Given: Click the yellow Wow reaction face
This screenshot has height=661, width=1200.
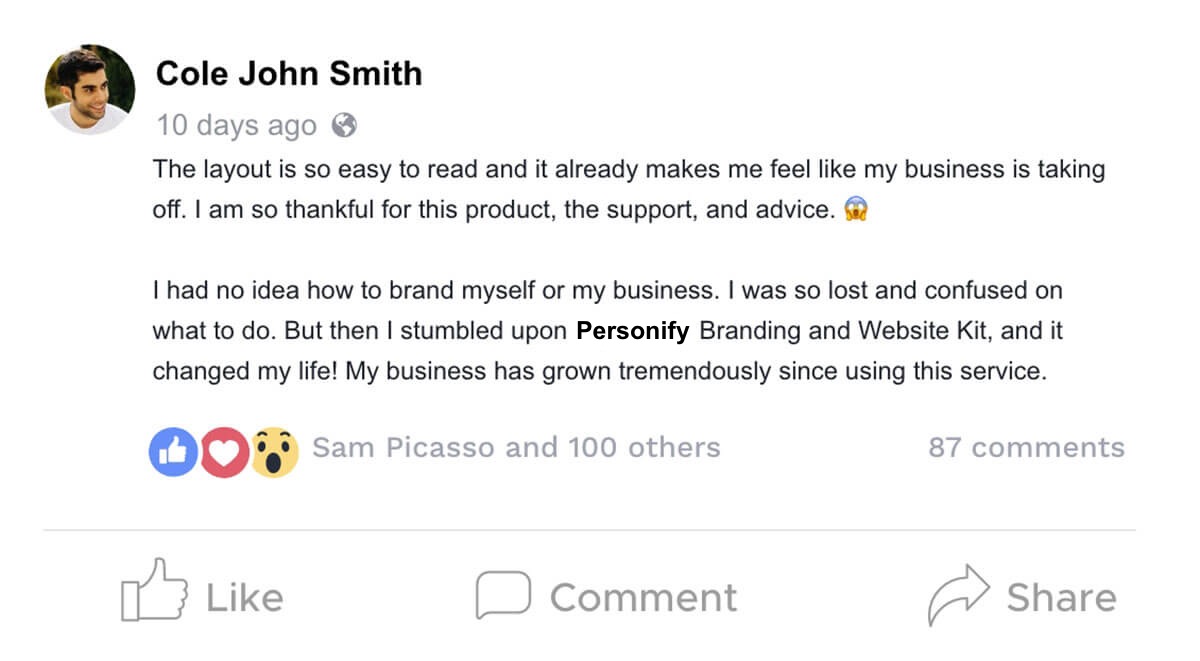Looking at the screenshot, I should click(274, 452).
